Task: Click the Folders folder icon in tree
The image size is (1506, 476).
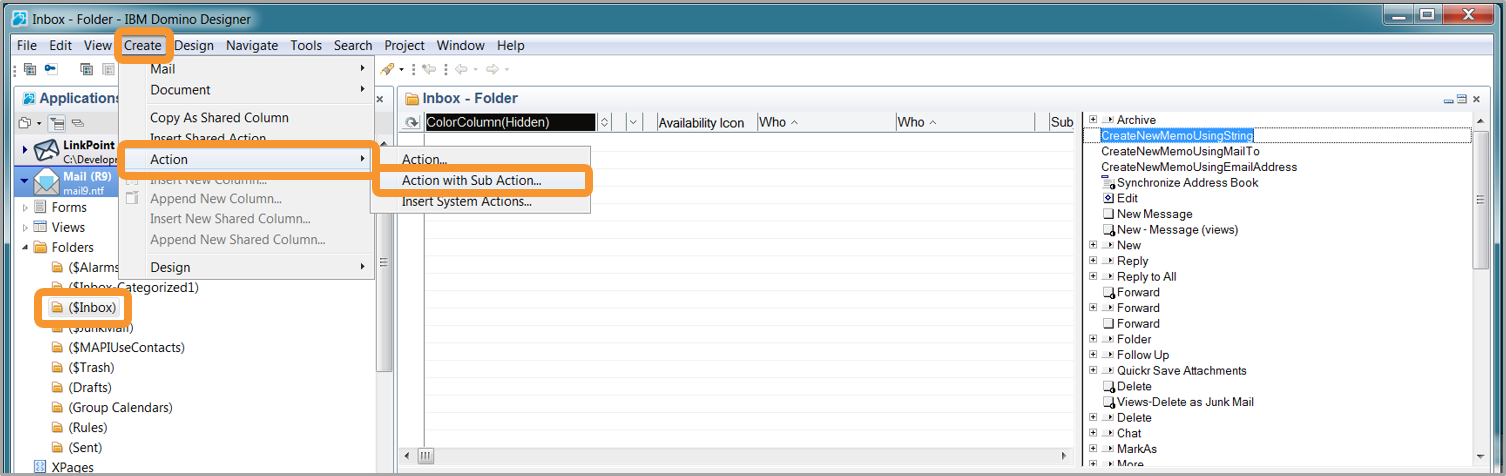Action: [x=41, y=247]
